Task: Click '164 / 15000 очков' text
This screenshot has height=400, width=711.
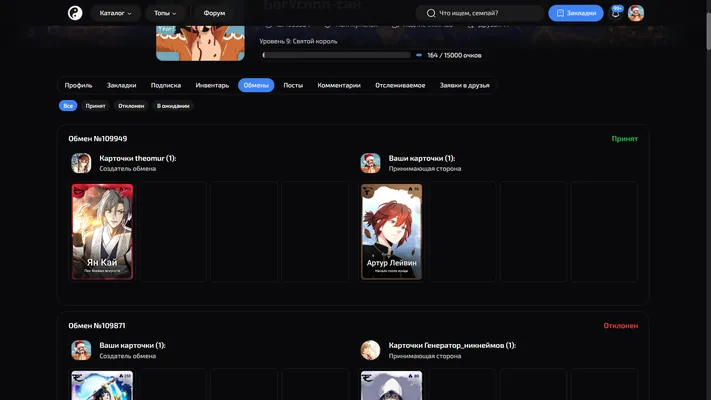Action: point(454,55)
